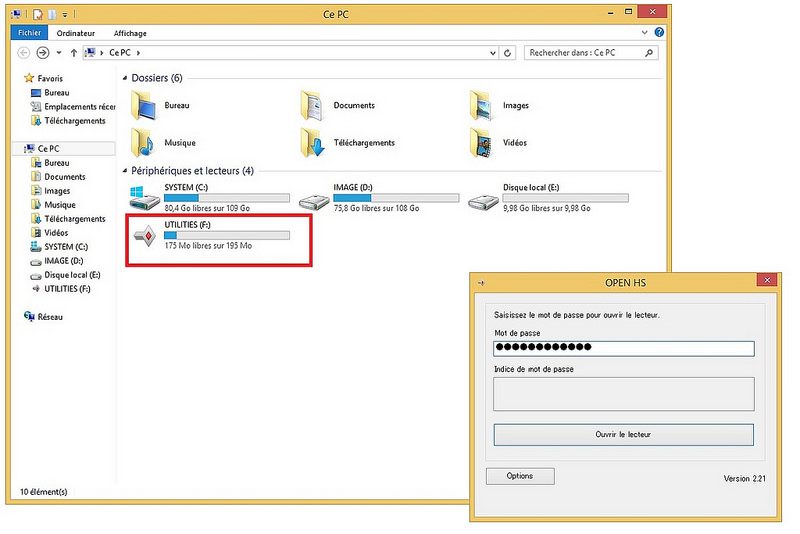Collapse the Périphériques et lecteurs section
Screen dimensions: 800x534
click(125, 171)
